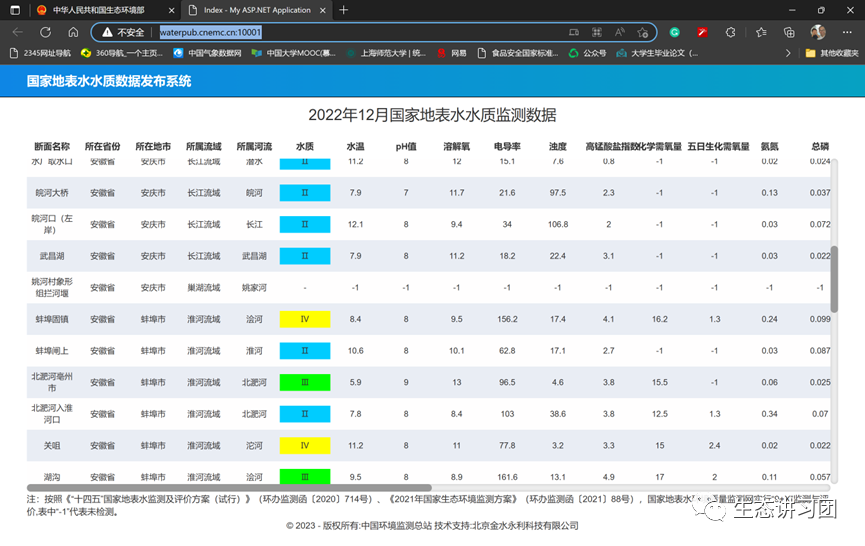Screen dimensions: 865x546
Task: Click the 溶解氧 column header
Action: (x=456, y=146)
